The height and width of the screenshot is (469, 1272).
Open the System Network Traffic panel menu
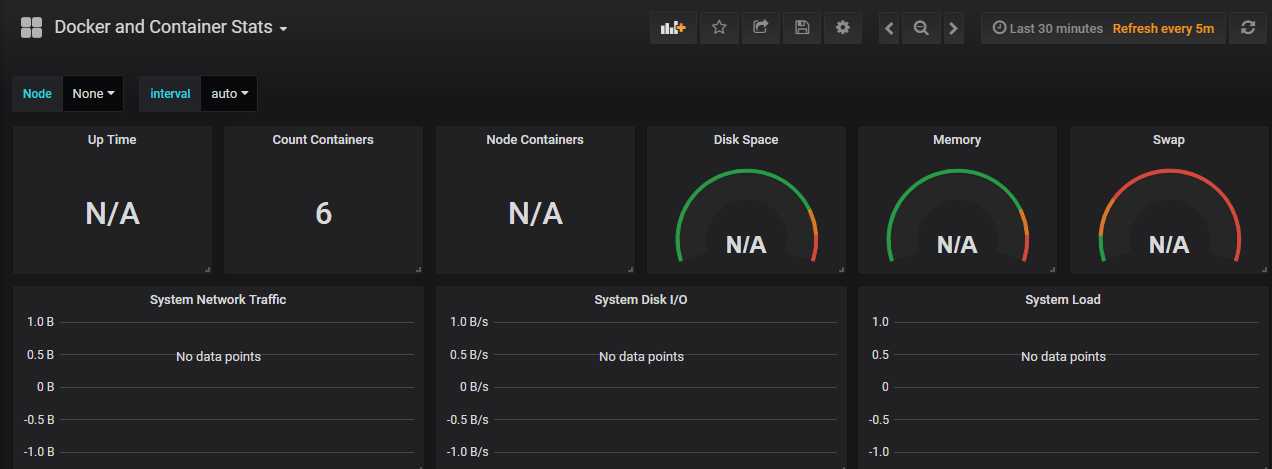click(x=218, y=299)
